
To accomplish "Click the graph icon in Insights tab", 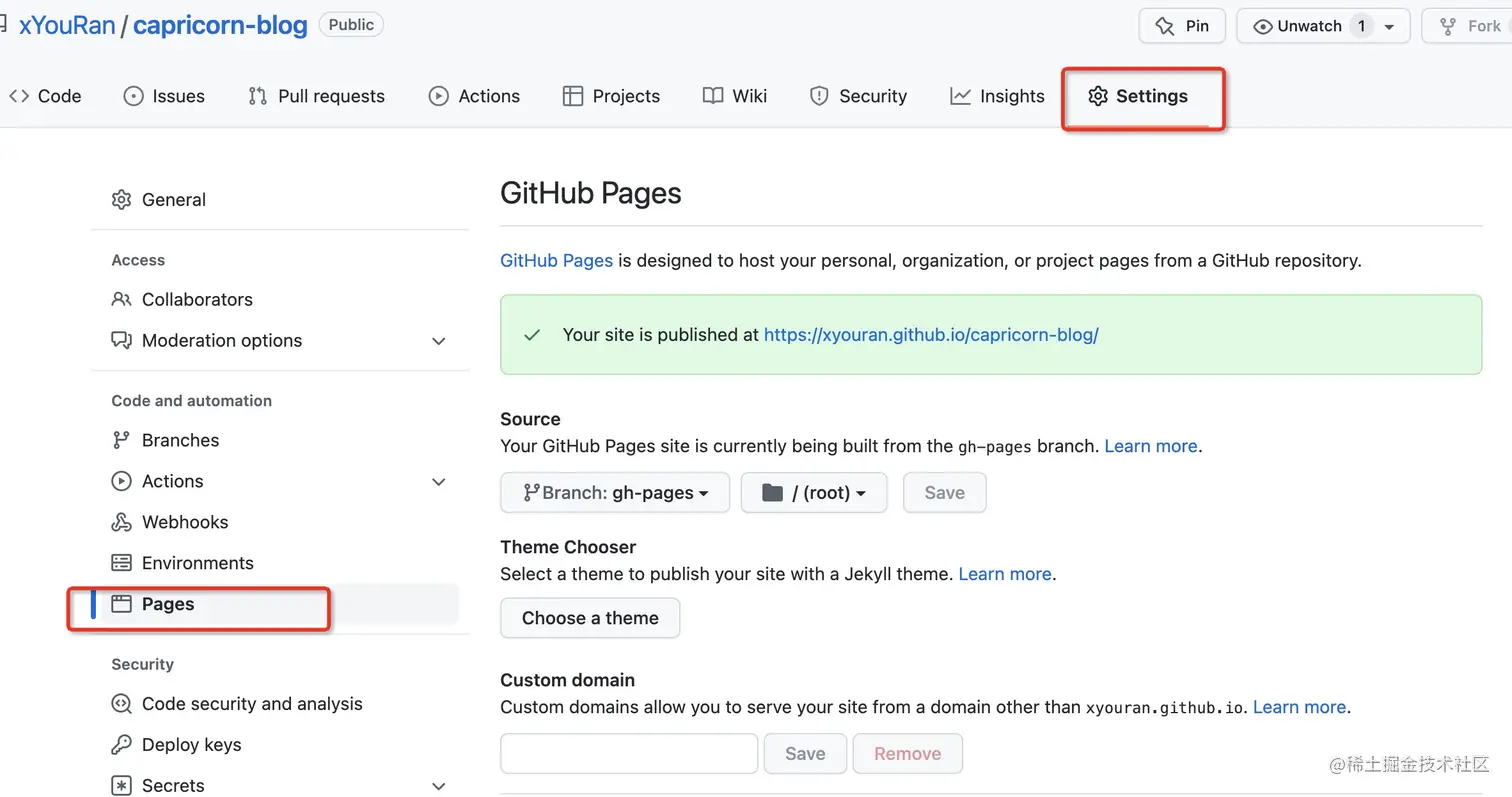I will point(960,96).
